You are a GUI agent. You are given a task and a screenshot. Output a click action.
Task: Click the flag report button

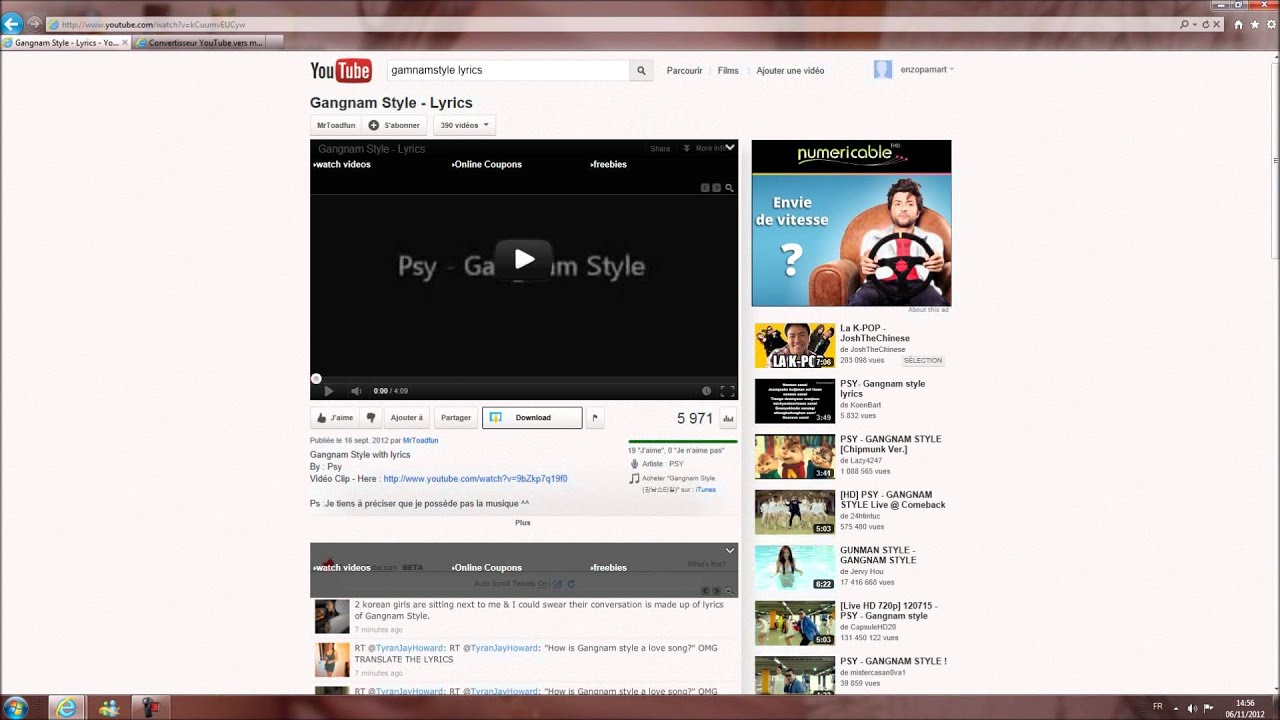(x=594, y=418)
